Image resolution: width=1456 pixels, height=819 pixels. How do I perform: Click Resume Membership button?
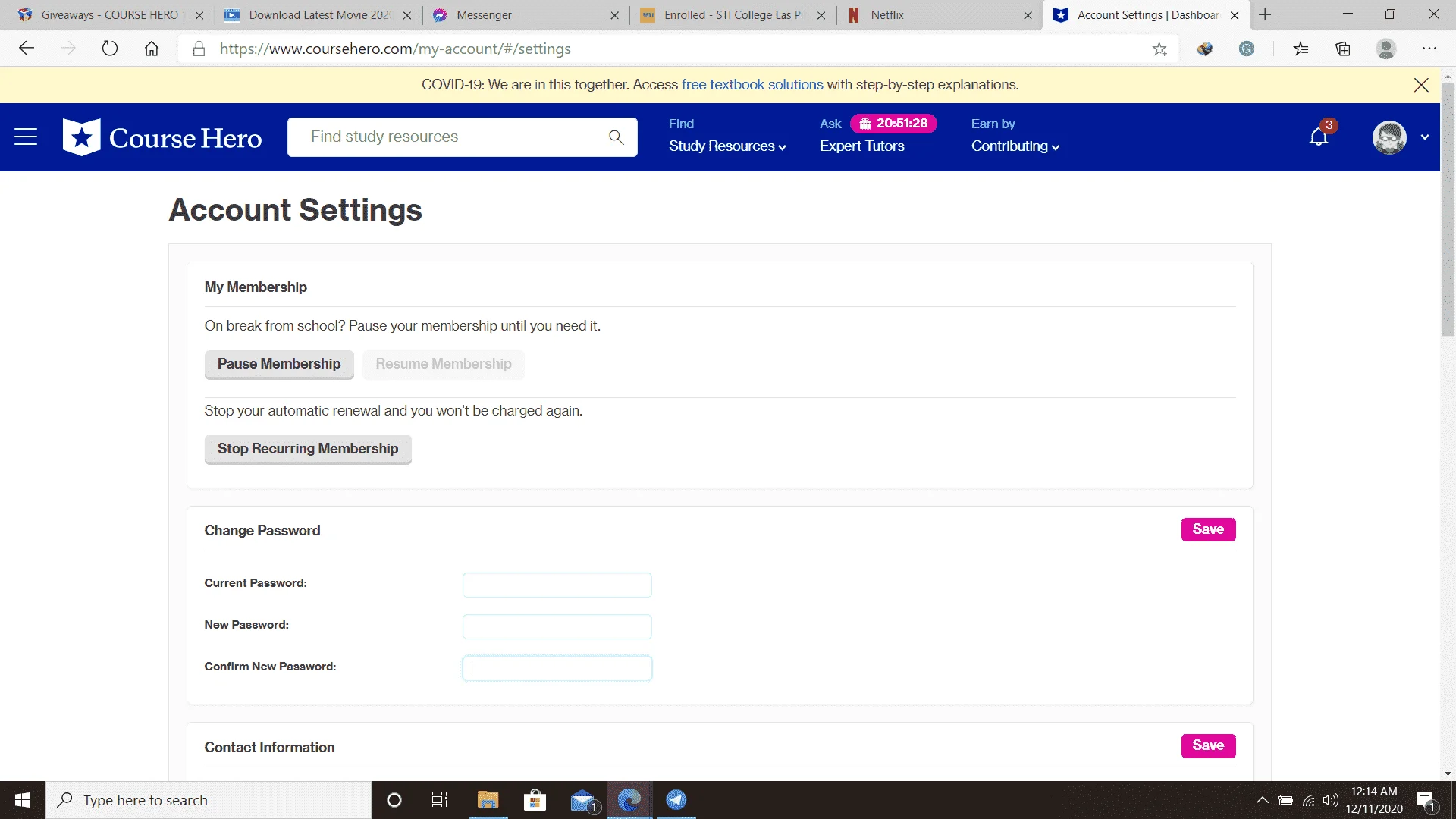[x=444, y=364]
